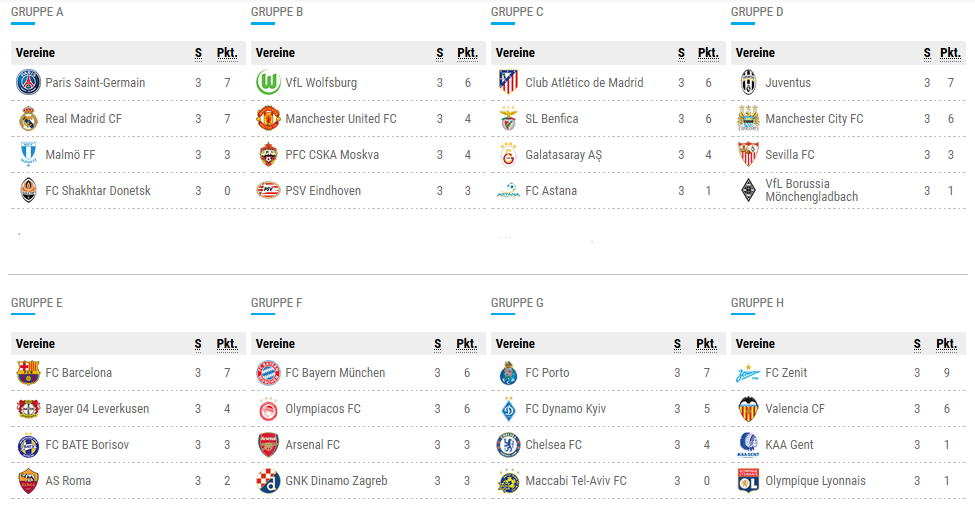Select the Gruppe H heading
The height and width of the screenshot is (509, 975).
757,303
